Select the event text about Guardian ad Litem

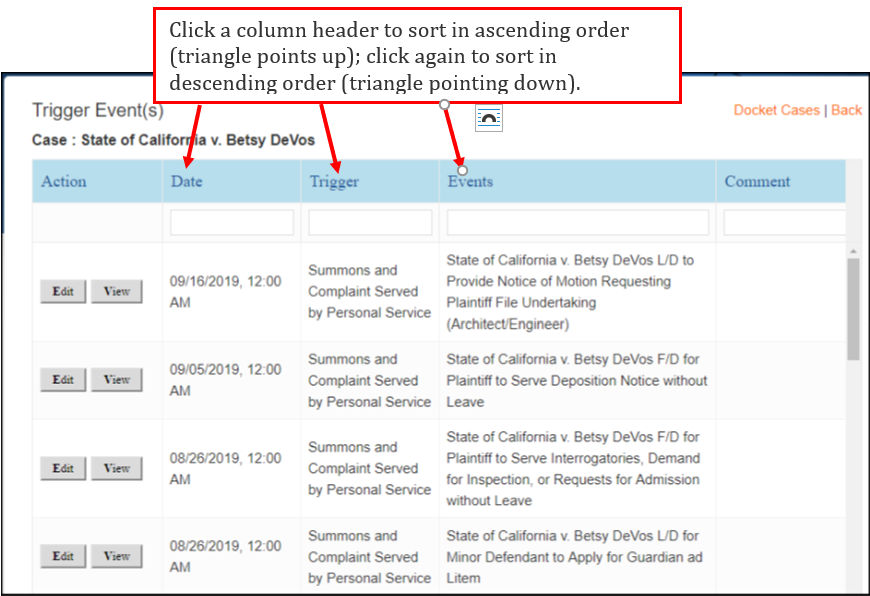coord(574,557)
